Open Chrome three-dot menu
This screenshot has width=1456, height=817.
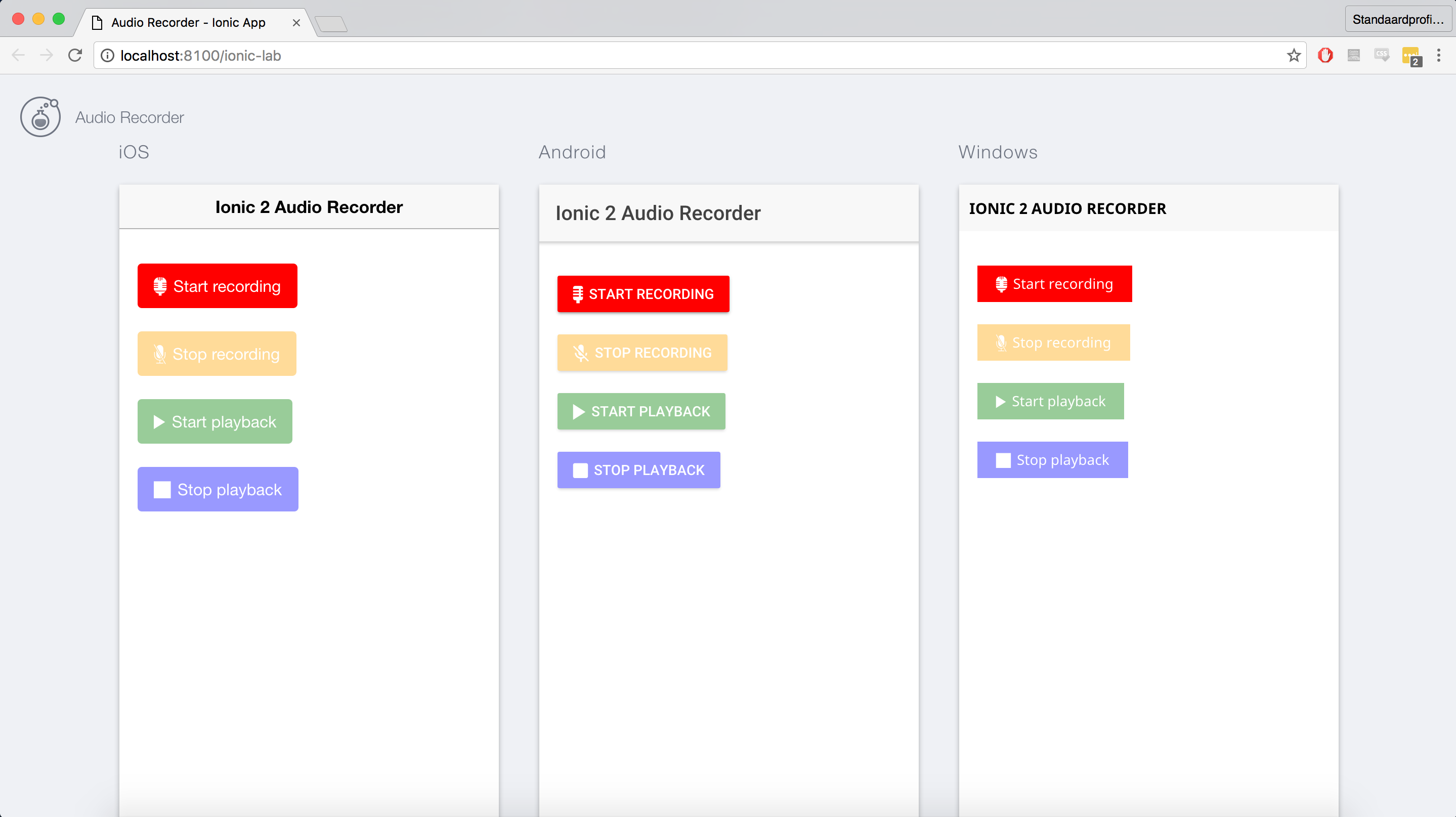(x=1438, y=55)
